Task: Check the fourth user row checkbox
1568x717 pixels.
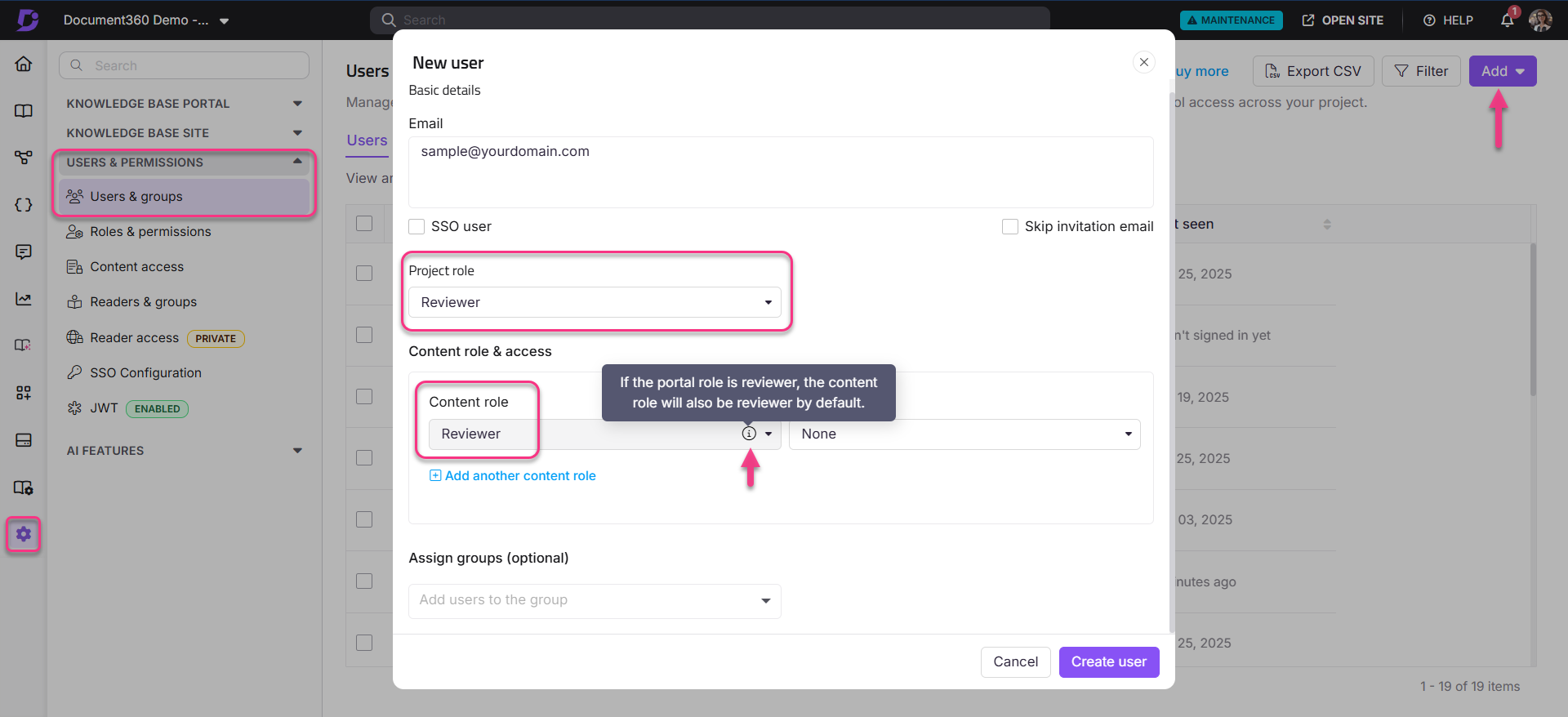Action: [x=364, y=457]
